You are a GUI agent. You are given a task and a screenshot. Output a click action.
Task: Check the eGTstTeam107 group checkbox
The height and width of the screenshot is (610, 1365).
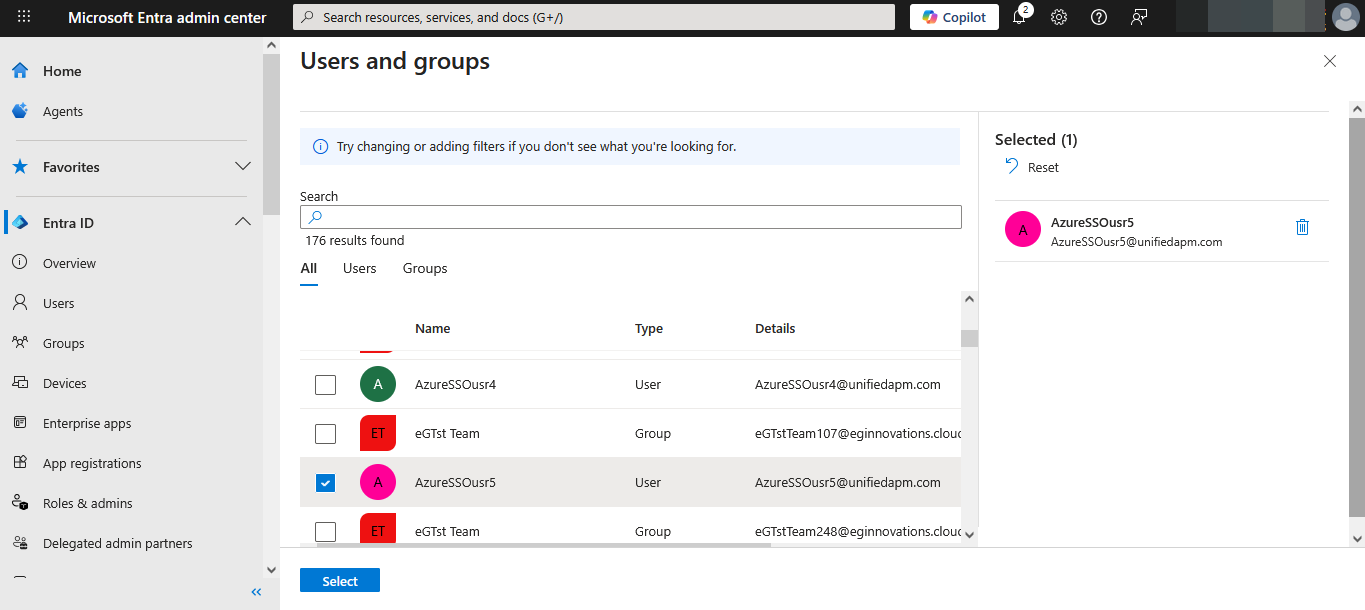point(325,434)
